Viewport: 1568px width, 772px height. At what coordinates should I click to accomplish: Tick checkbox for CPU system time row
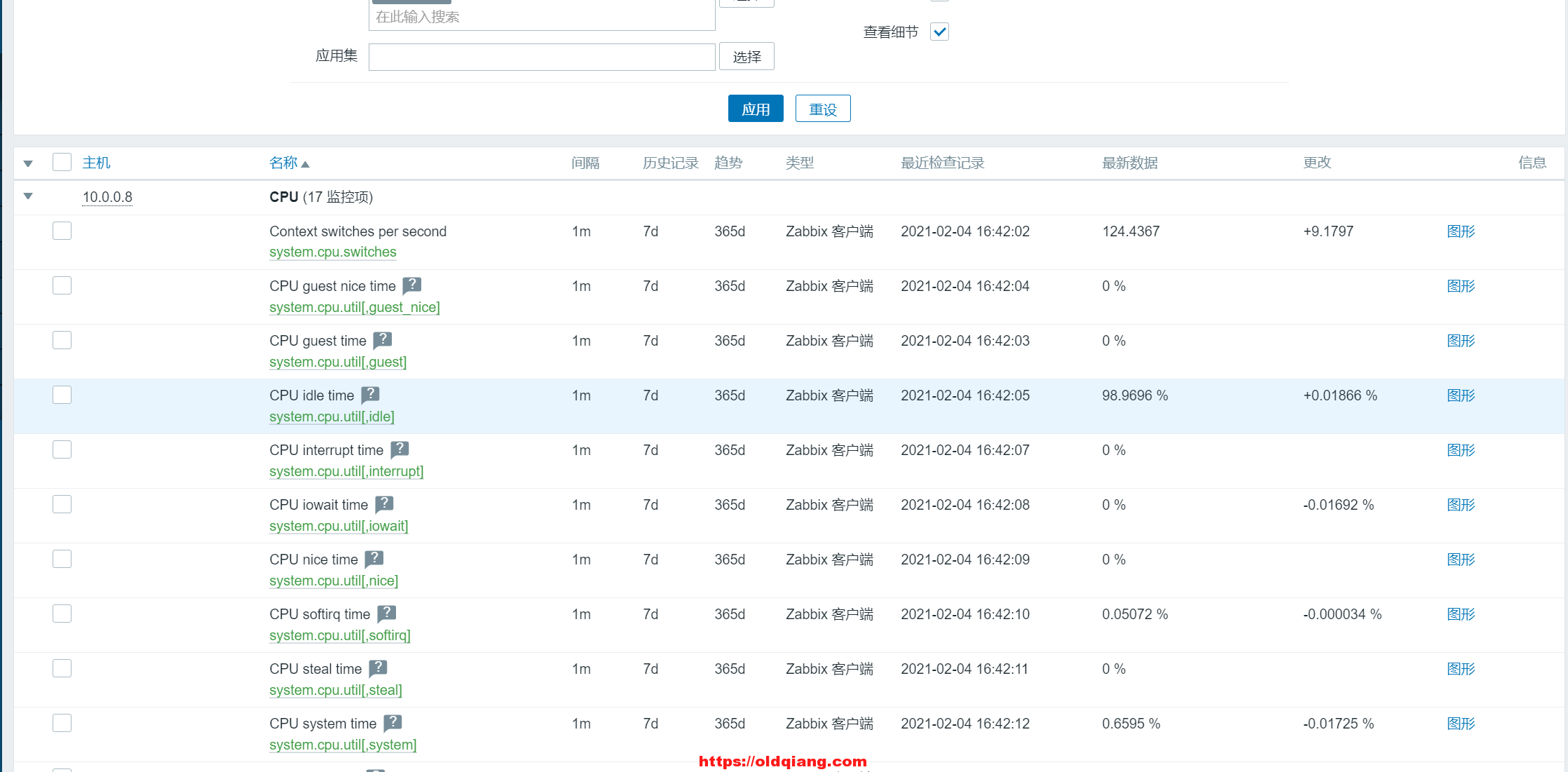(62, 723)
